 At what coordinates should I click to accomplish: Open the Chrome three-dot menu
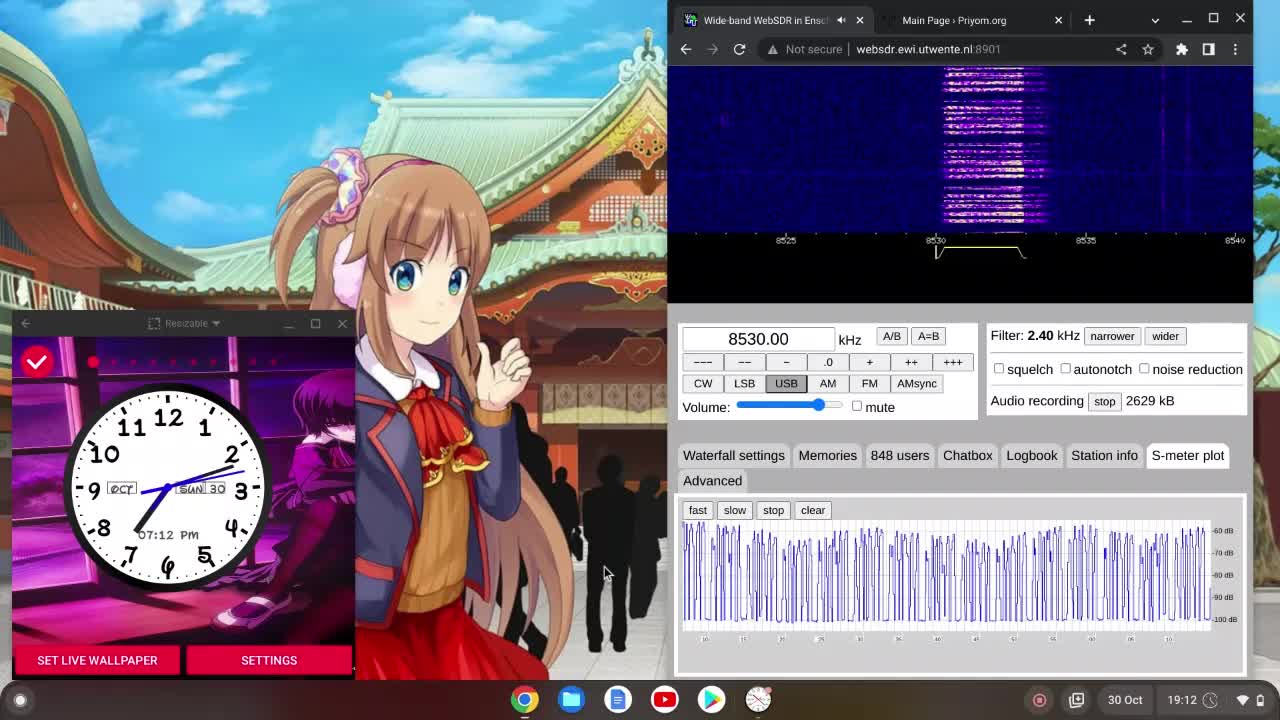[1235, 49]
